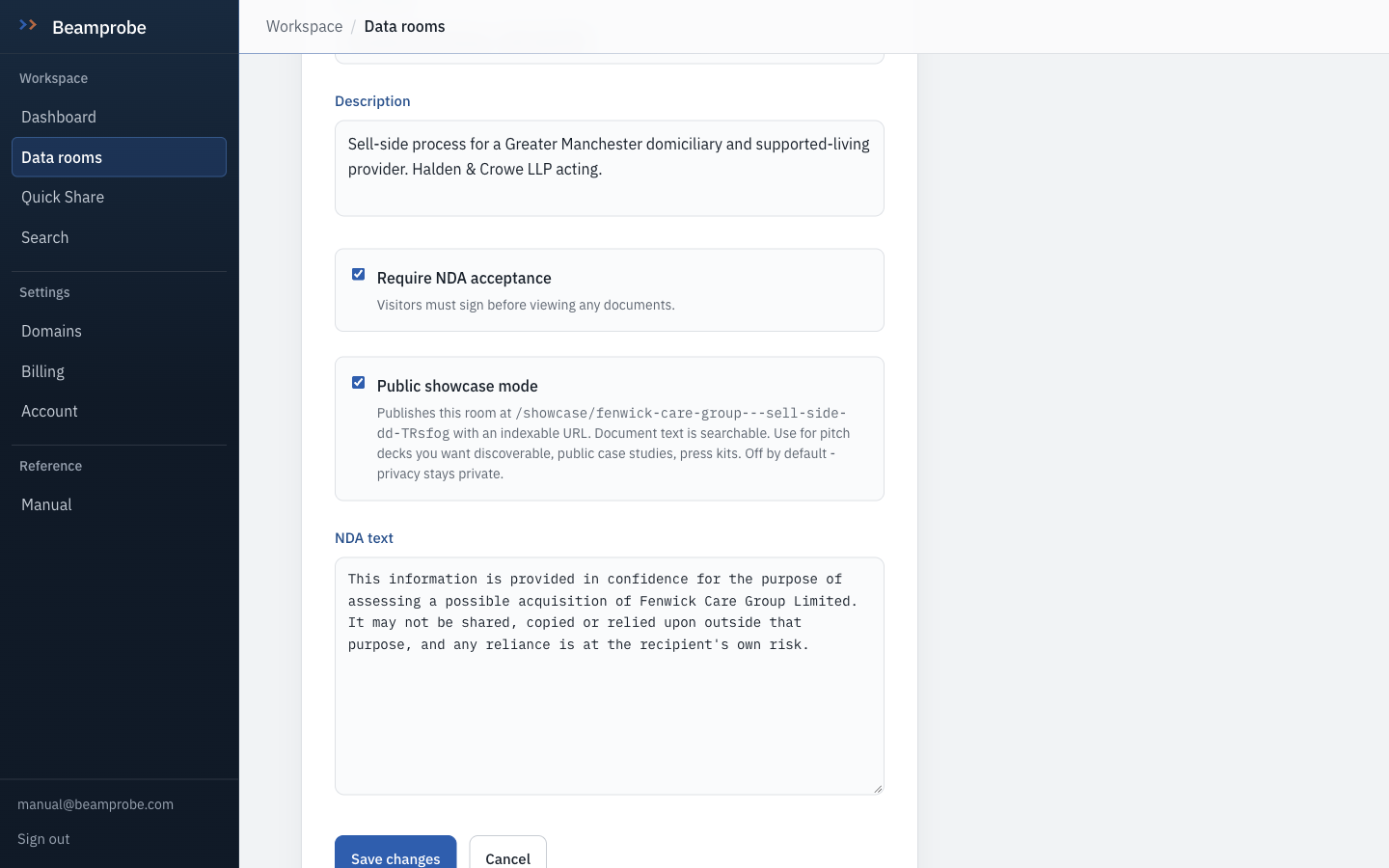Click the Data rooms breadcrumb
The image size is (1389, 868).
404,26
